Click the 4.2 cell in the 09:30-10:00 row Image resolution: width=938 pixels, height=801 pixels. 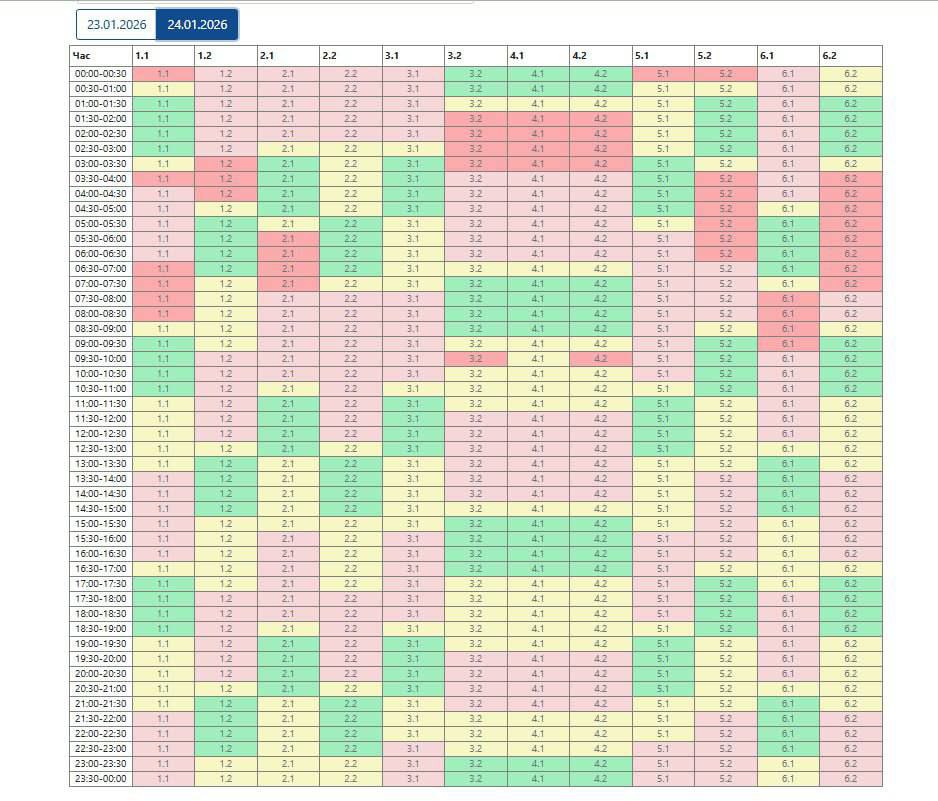[600, 359]
